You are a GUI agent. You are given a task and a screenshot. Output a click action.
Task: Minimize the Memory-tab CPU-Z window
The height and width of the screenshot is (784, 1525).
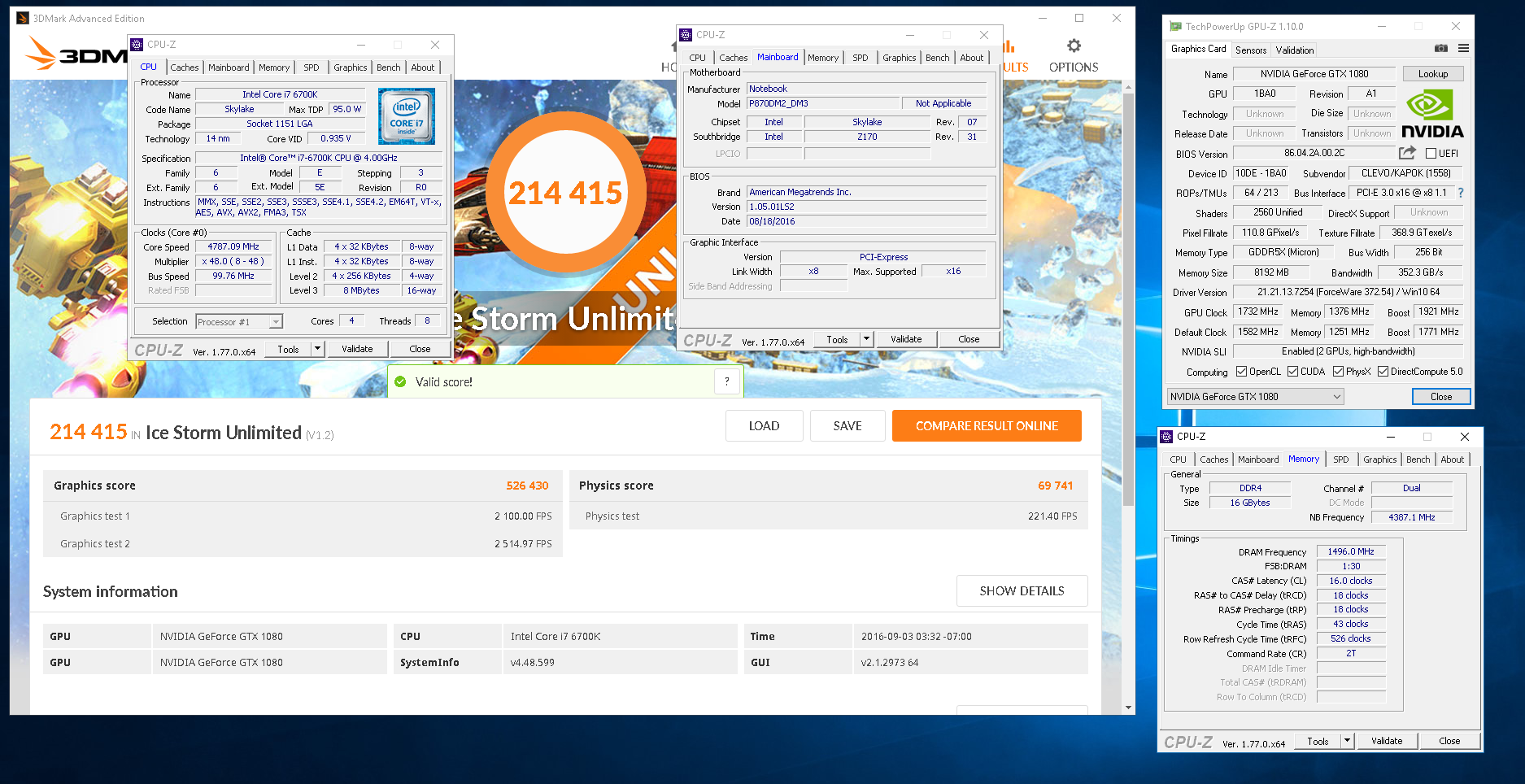click(1390, 437)
